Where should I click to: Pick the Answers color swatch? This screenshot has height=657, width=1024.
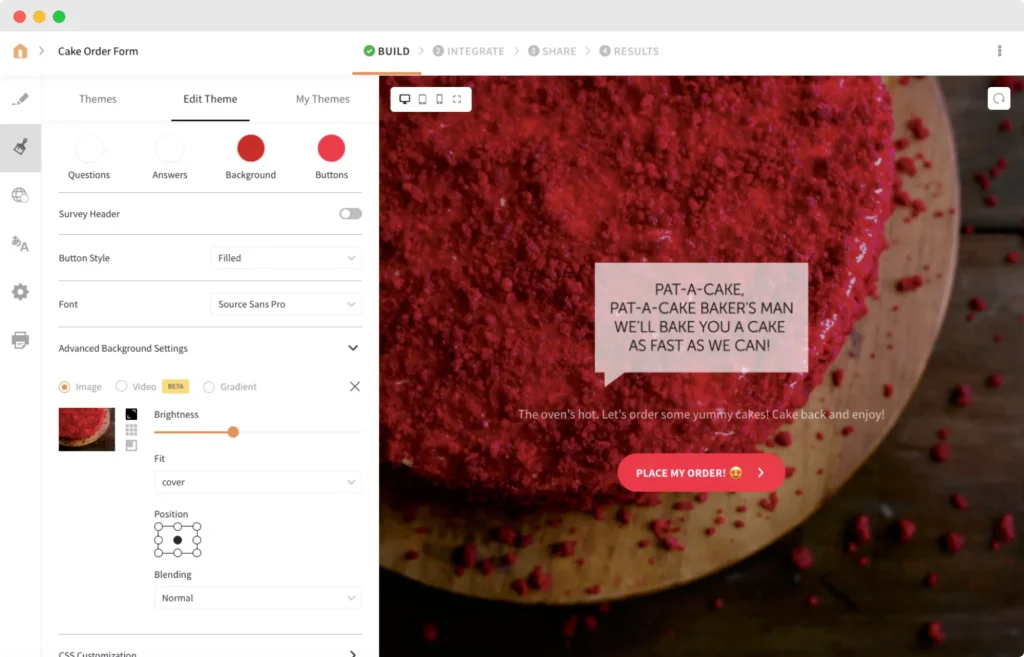point(170,148)
